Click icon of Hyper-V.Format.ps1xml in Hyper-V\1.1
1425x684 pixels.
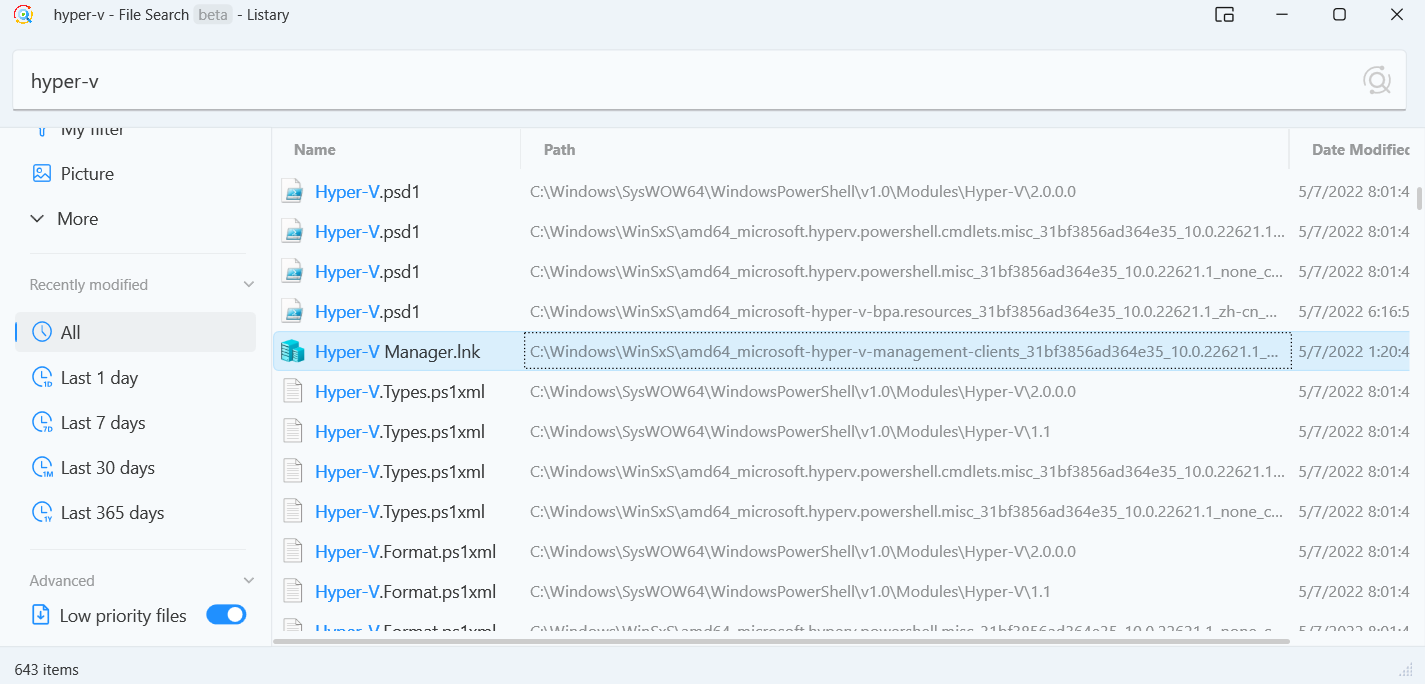click(x=292, y=591)
